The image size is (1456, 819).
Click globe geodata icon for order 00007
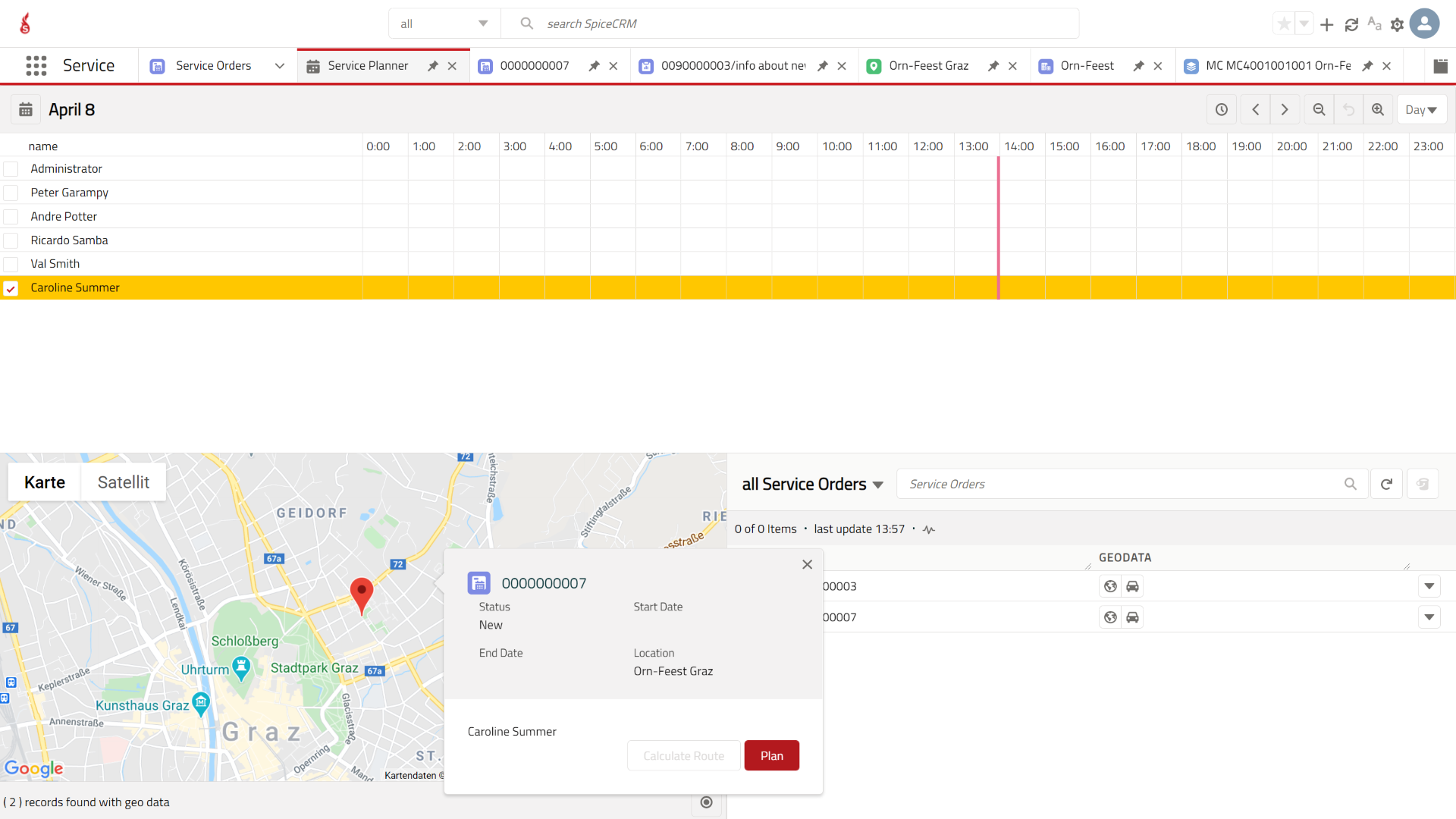click(1110, 617)
